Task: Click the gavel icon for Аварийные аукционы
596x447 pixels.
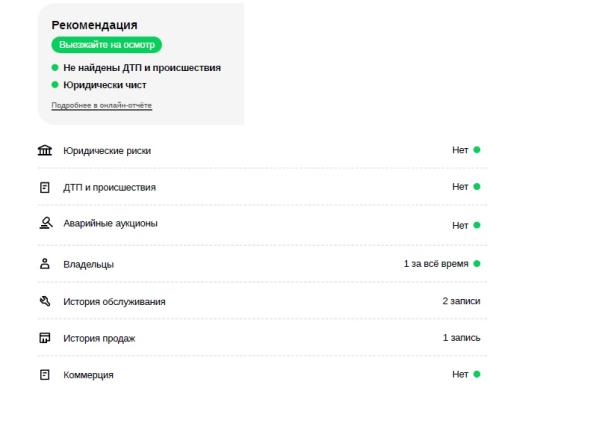Action: click(46, 223)
